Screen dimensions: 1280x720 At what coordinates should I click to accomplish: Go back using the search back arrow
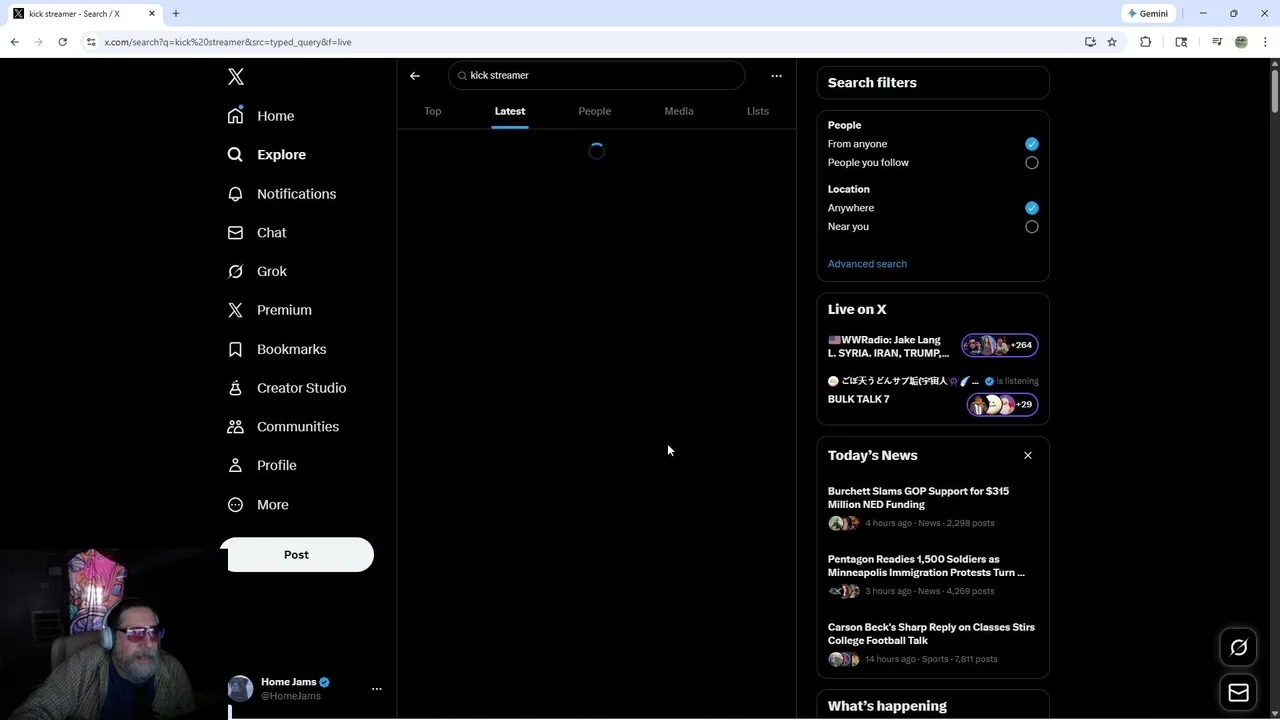pos(415,76)
